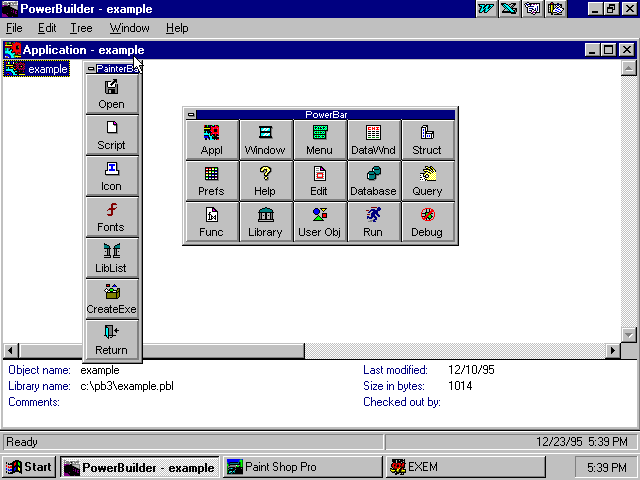640x480 pixels.
Task: Click the horizontal scrollbar right arrow
Action: [x=613, y=351]
